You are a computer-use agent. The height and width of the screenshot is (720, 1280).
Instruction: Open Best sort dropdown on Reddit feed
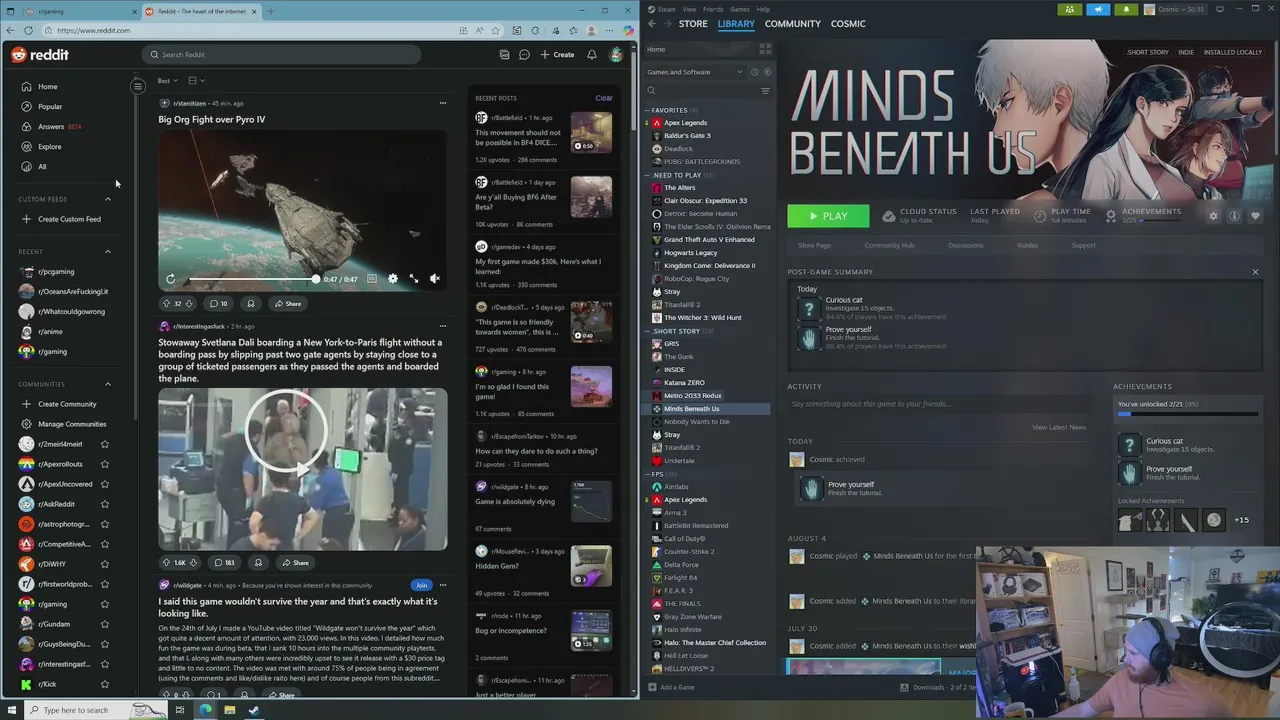click(x=167, y=81)
